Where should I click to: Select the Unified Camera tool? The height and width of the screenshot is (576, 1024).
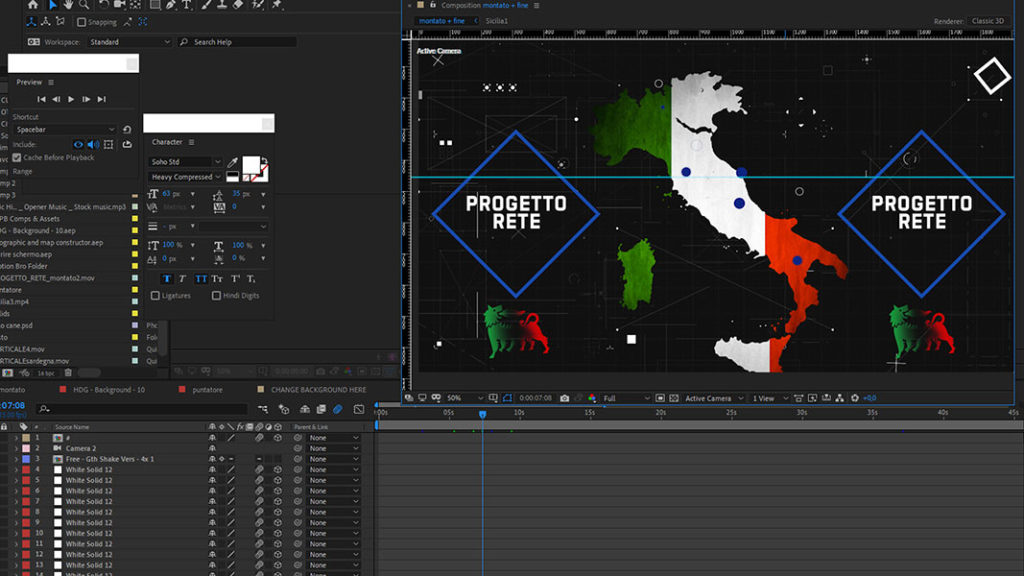point(120,5)
